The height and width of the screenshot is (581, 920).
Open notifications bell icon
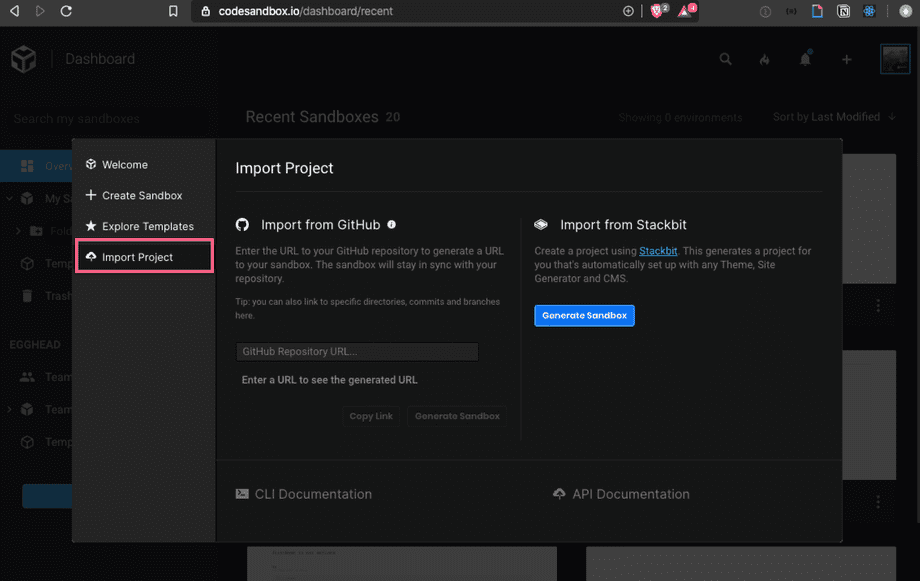tap(805, 59)
